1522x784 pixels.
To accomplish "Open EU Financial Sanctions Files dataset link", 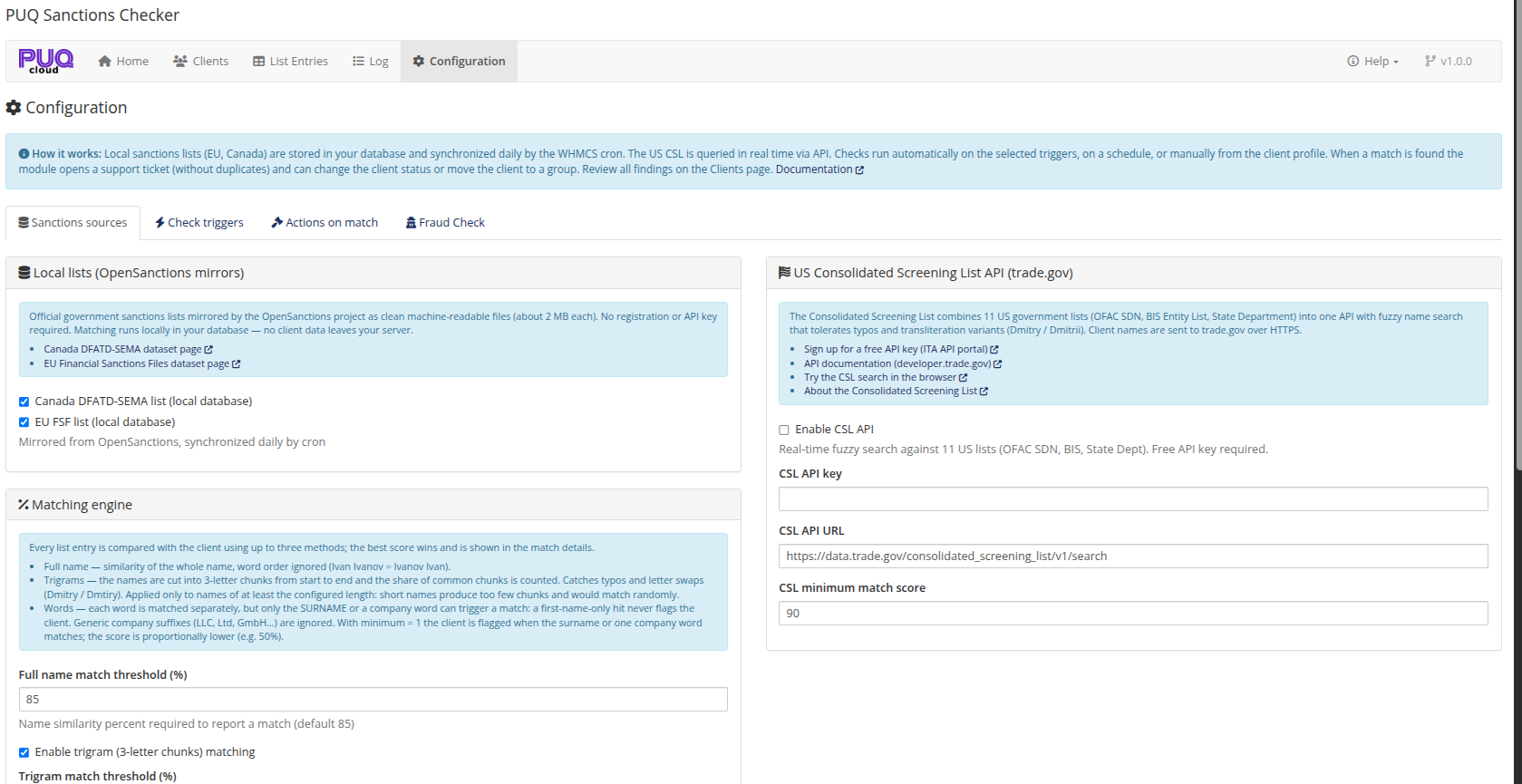I will click(x=142, y=363).
